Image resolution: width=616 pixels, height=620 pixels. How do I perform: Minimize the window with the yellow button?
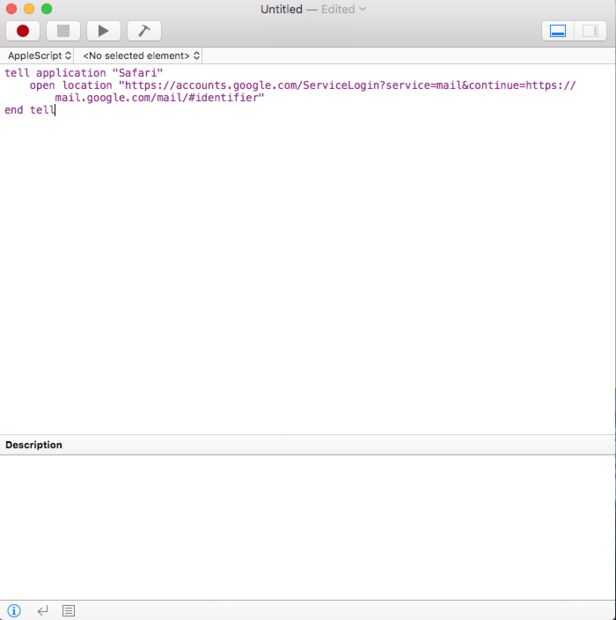pos(29,9)
